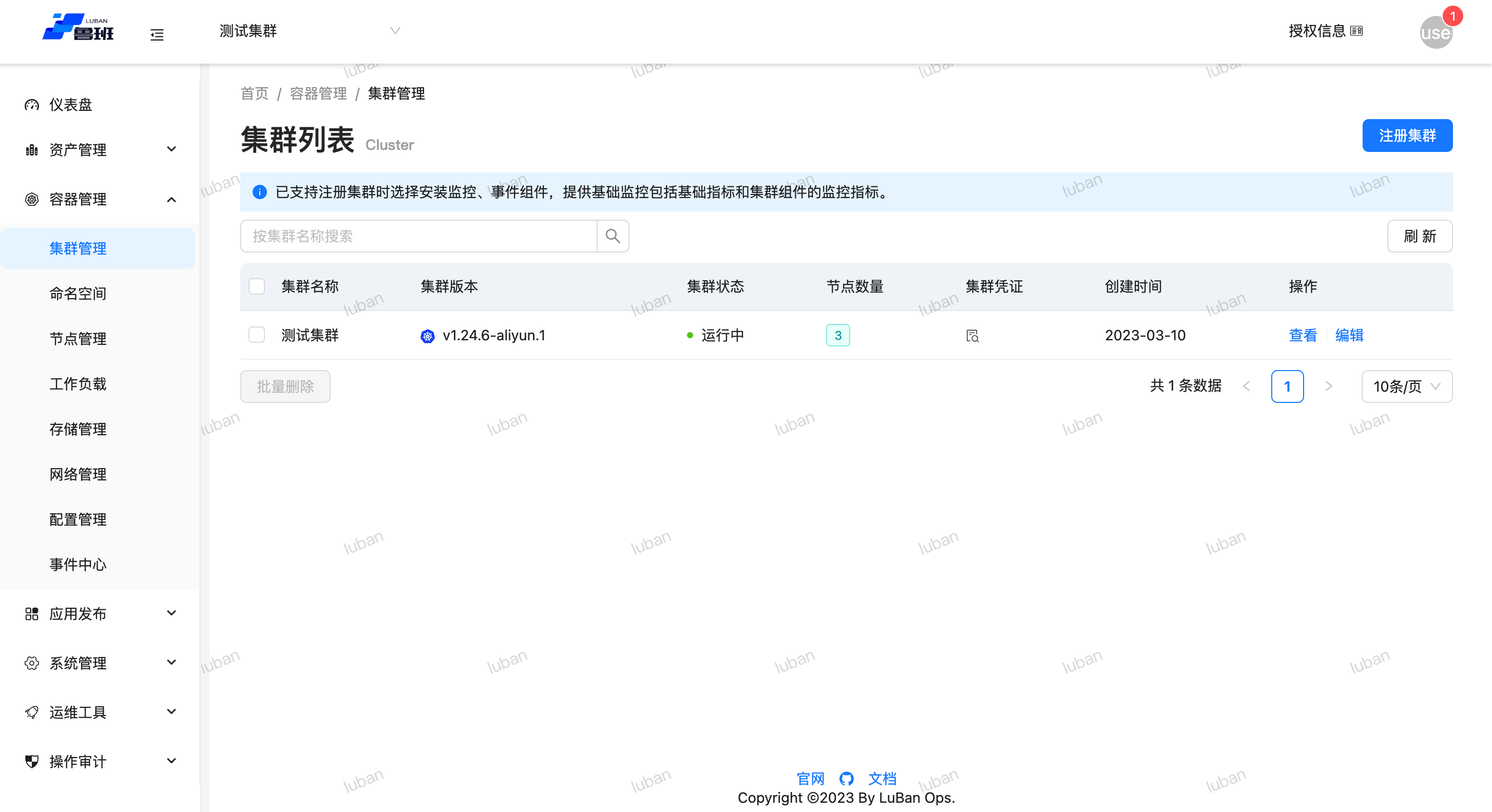Click the node count badge 3
Image resolution: width=1492 pixels, height=812 pixels.
(x=837, y=335)
